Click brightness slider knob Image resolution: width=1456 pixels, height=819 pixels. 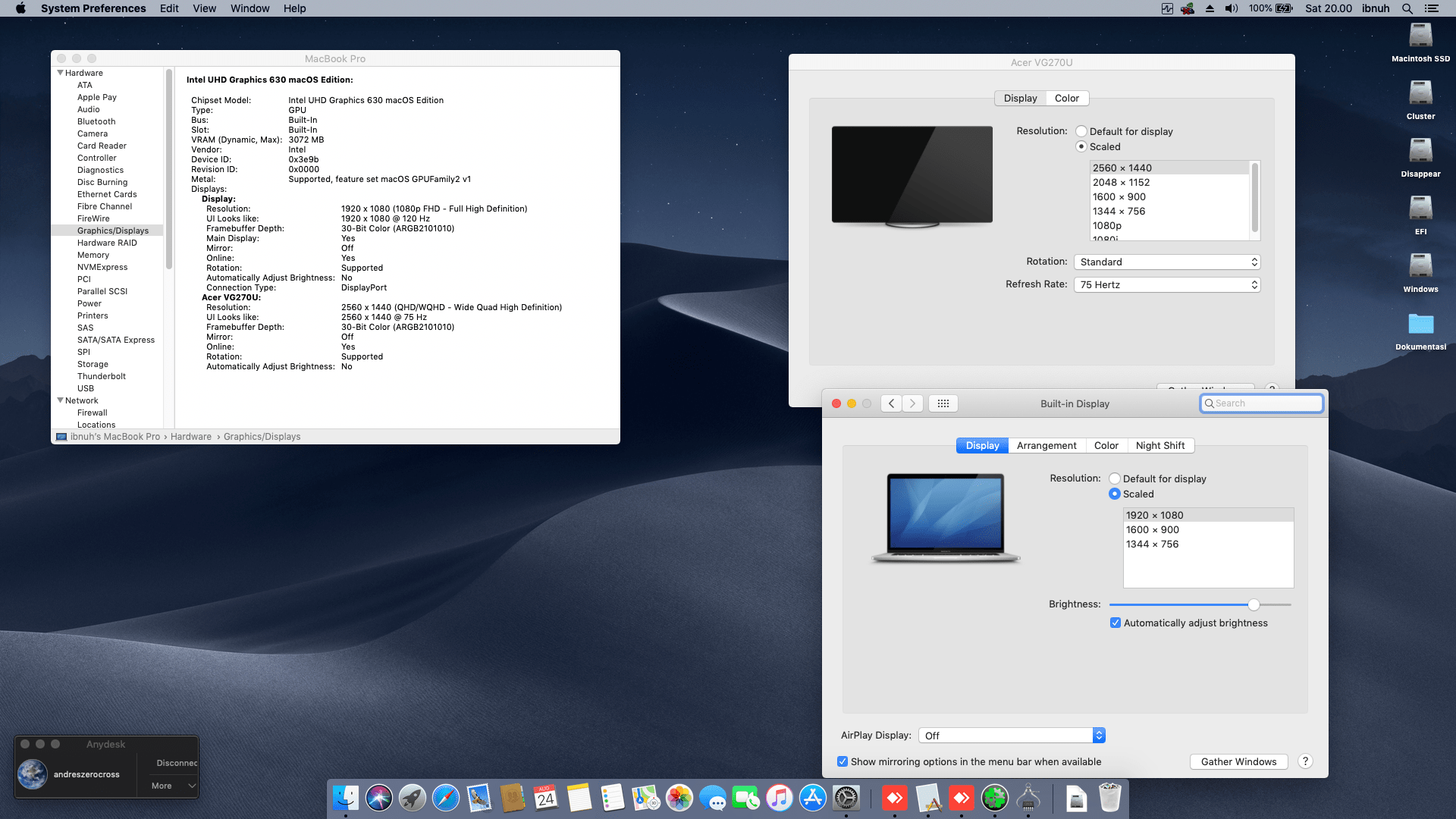tap(1254, 604)
